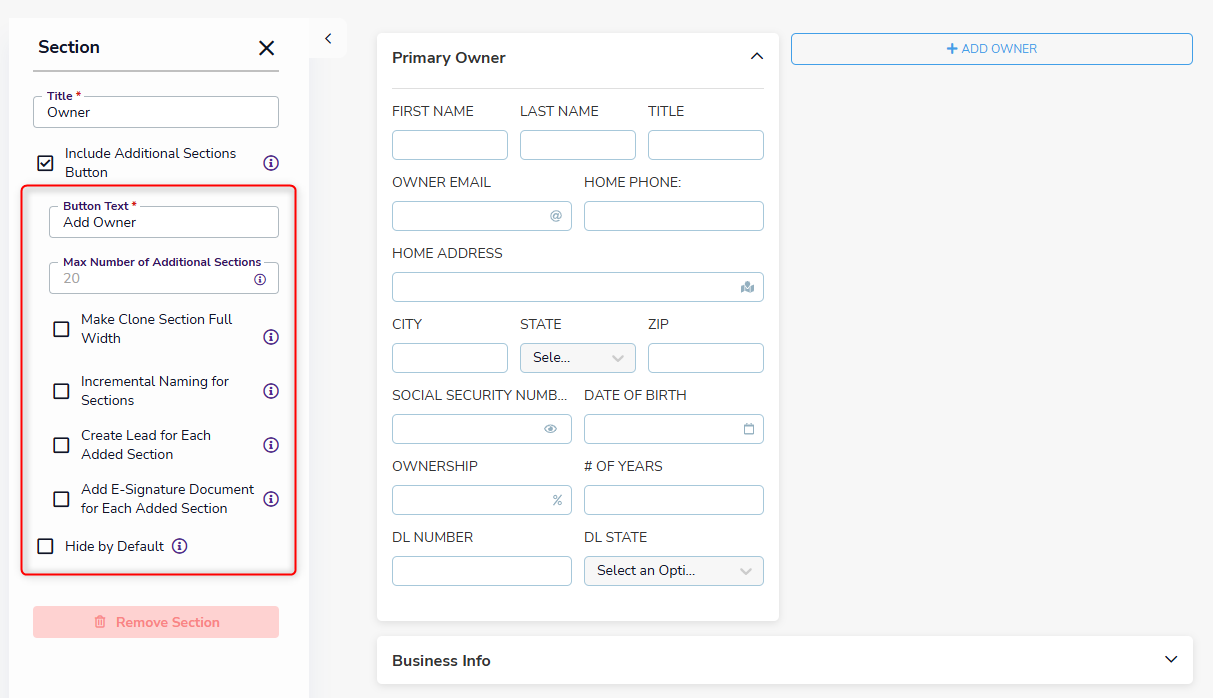Open info icon for Incremental Naming for Sections
Viewport: 1213px width, 698px height.
tap(270, 391)
